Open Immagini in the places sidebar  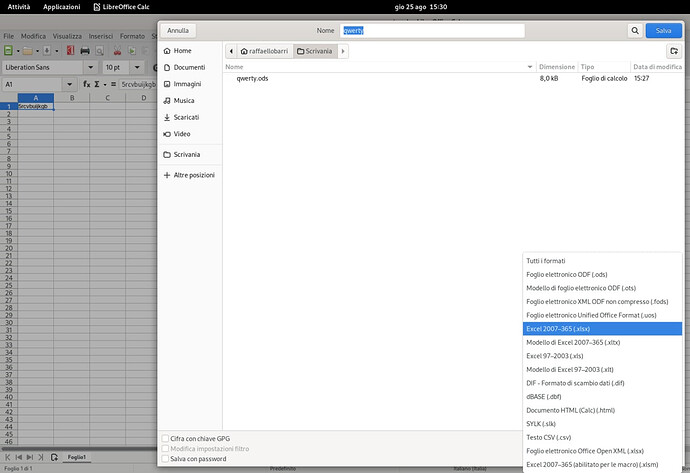tap(190, 84)
